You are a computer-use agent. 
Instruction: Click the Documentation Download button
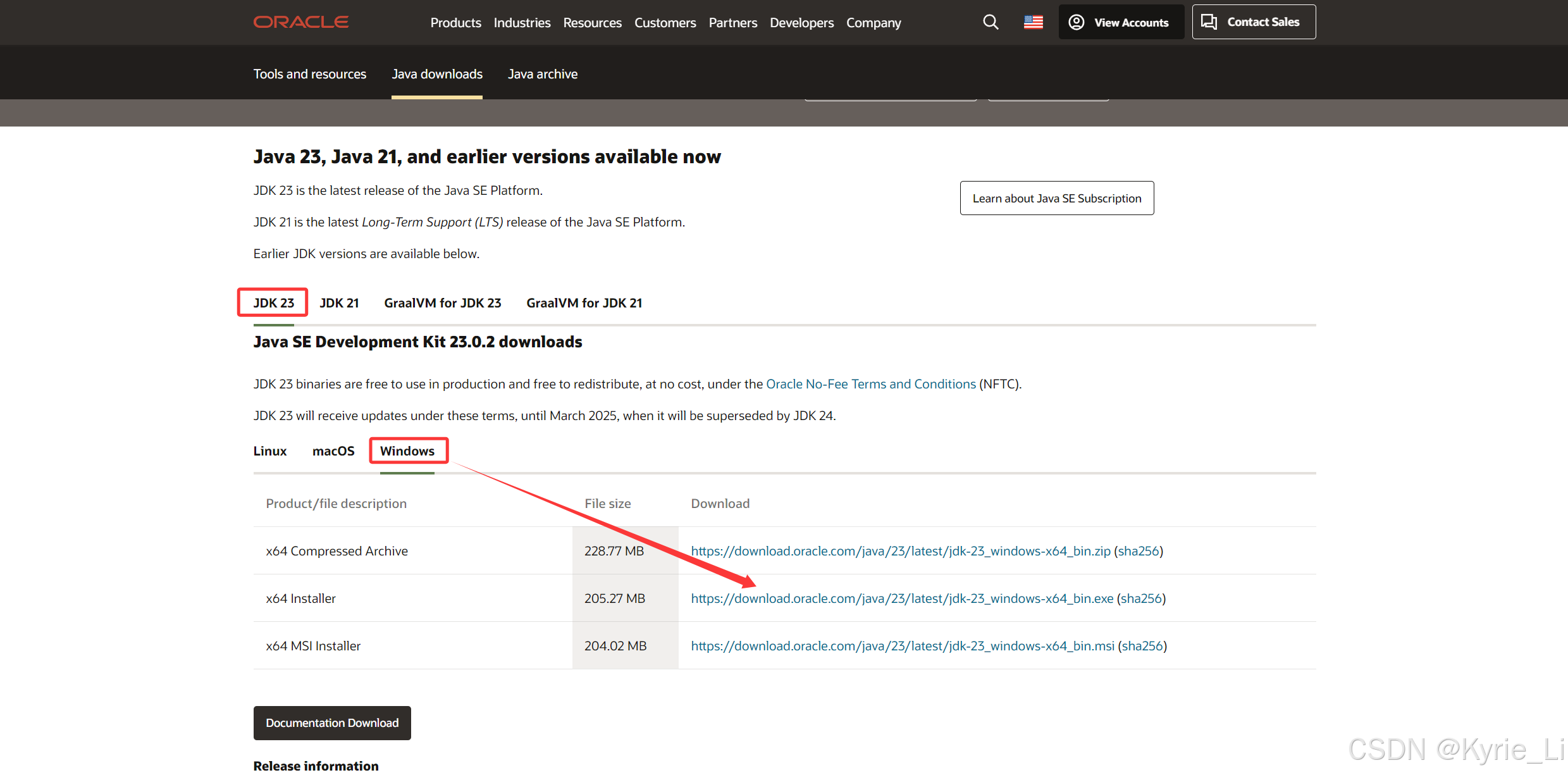coord(332,722)
